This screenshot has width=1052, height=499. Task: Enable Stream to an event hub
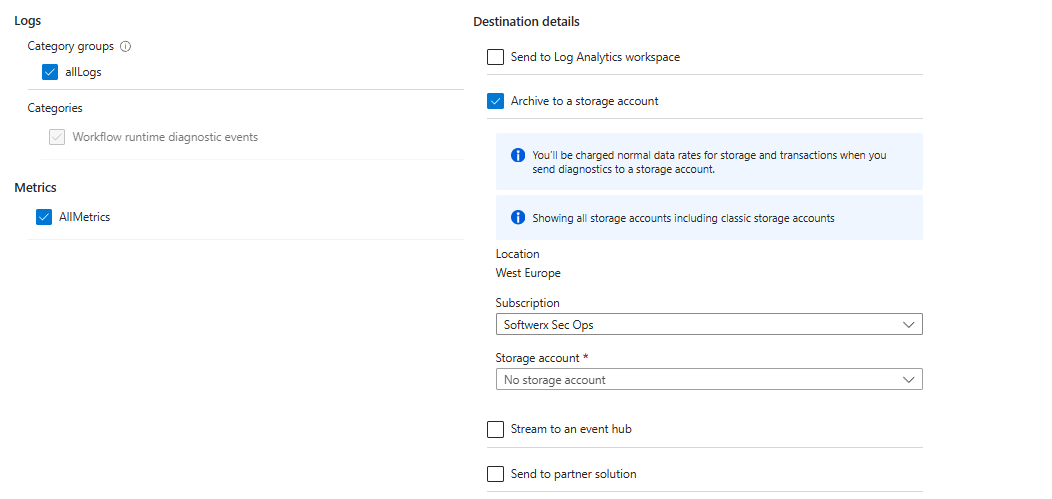coord(496,429)
